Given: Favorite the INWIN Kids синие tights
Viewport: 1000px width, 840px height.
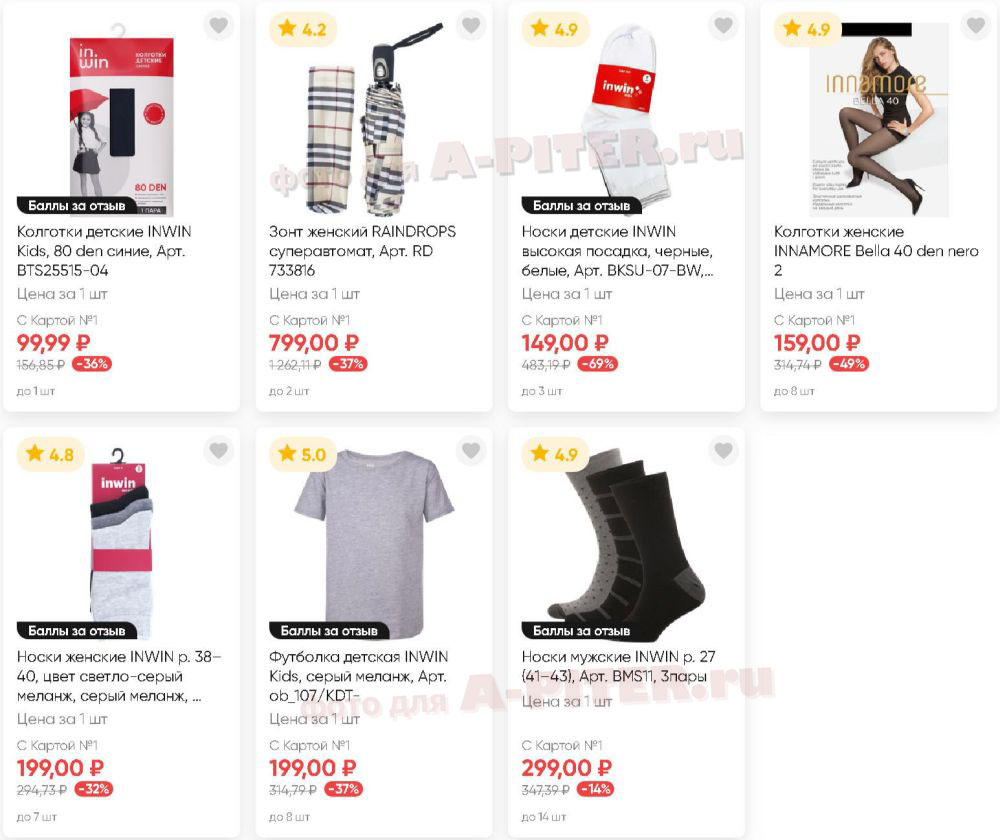Looking at the screenshot, I should coord(219,26).
